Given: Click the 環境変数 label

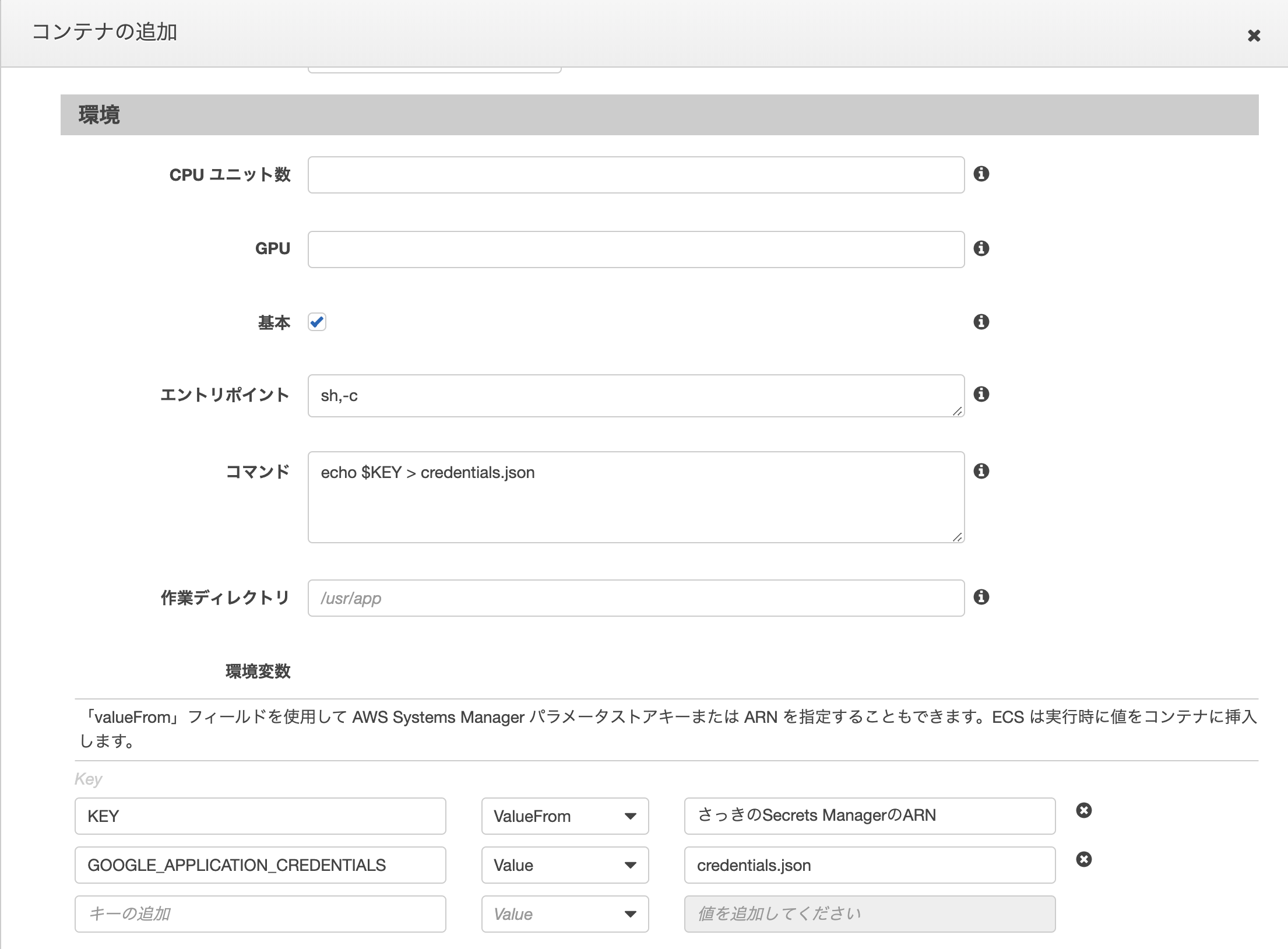Looking at the screenshot, I should pos(258,672).
